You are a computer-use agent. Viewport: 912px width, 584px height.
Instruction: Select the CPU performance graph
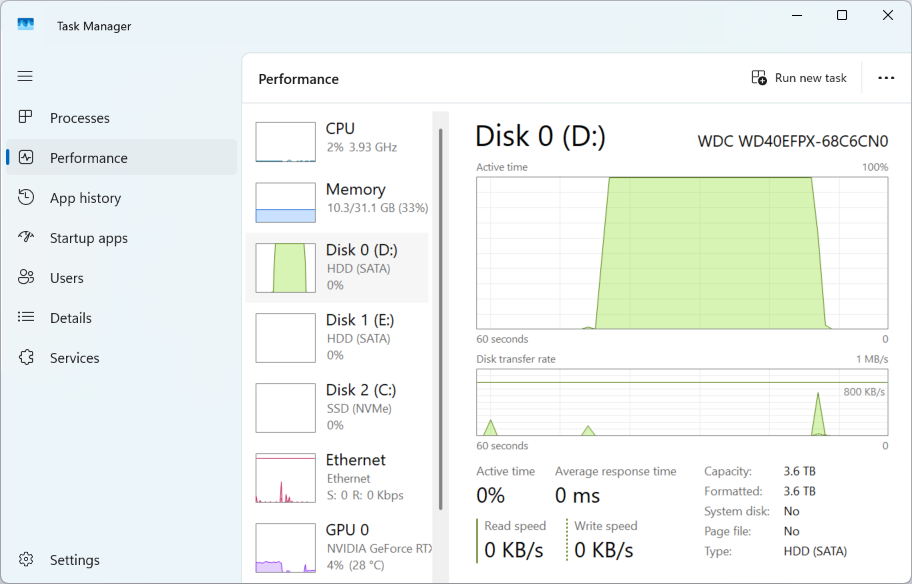286,142
